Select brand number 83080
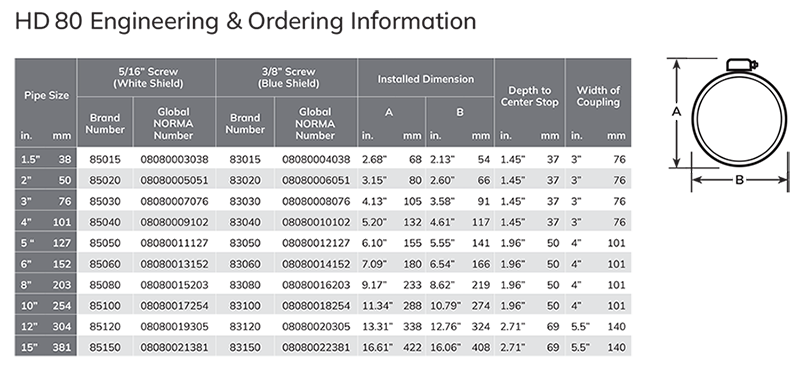Screen dimensions: 800x371 coord(245,285)
